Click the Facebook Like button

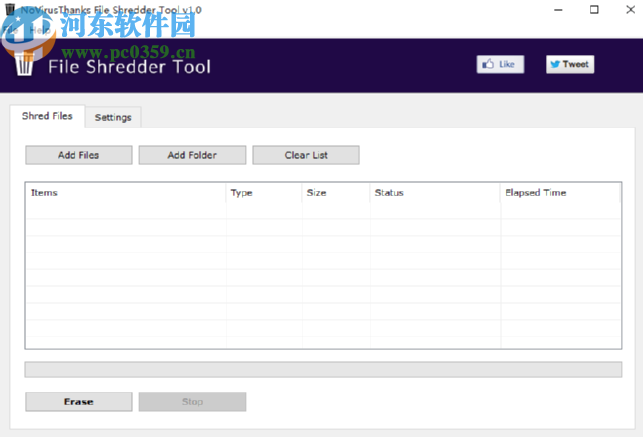[500, 64]
